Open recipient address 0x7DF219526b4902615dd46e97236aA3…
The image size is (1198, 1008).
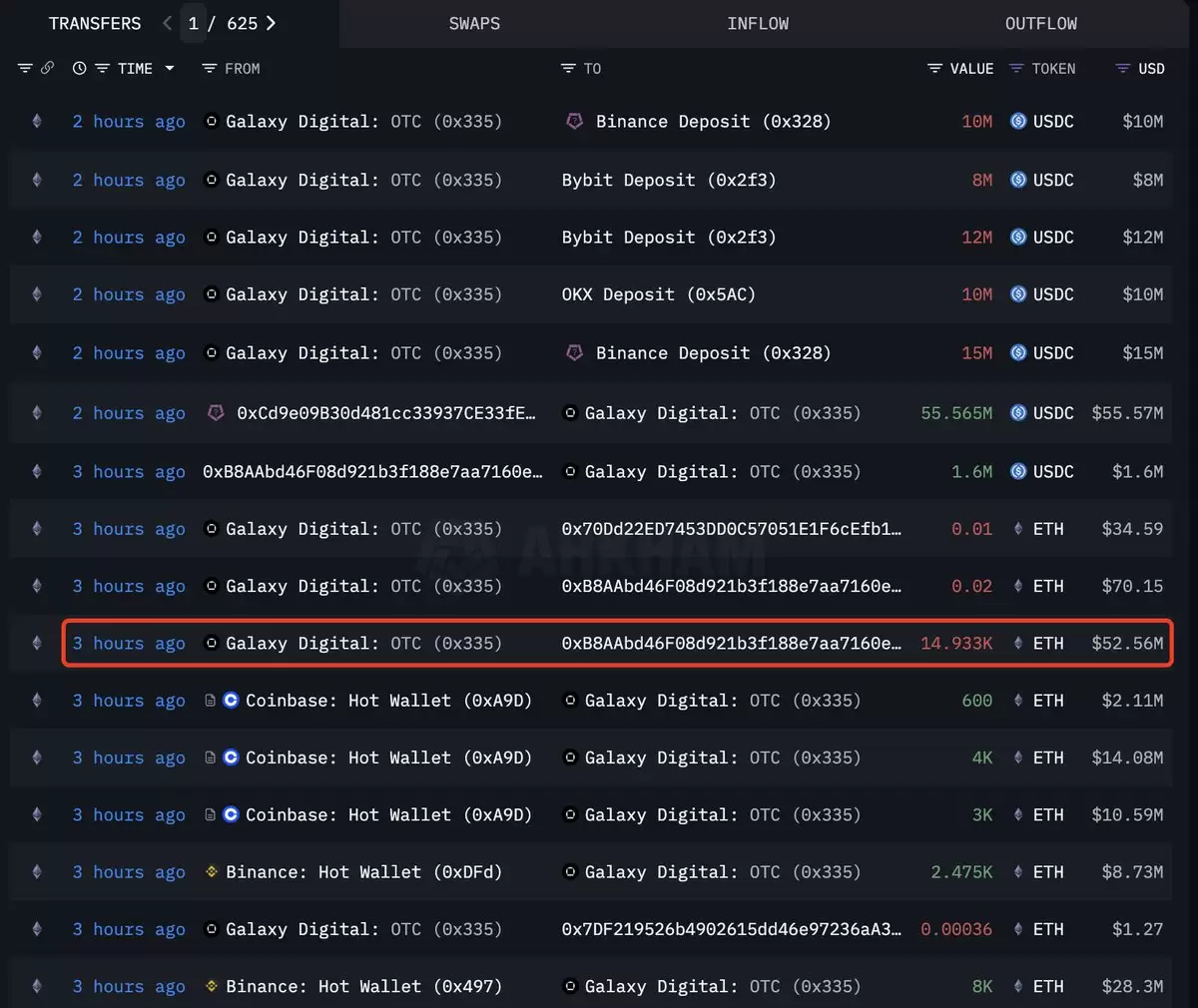pos(732,929)
